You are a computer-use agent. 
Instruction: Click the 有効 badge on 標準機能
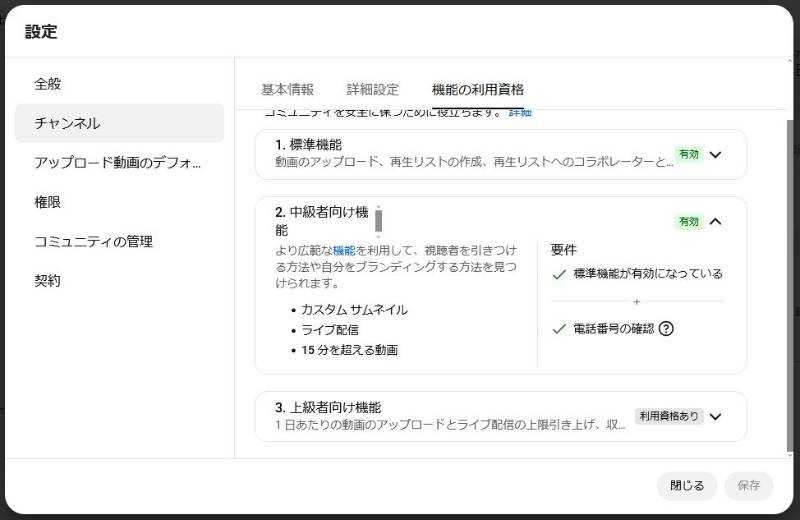coord(689,154)
